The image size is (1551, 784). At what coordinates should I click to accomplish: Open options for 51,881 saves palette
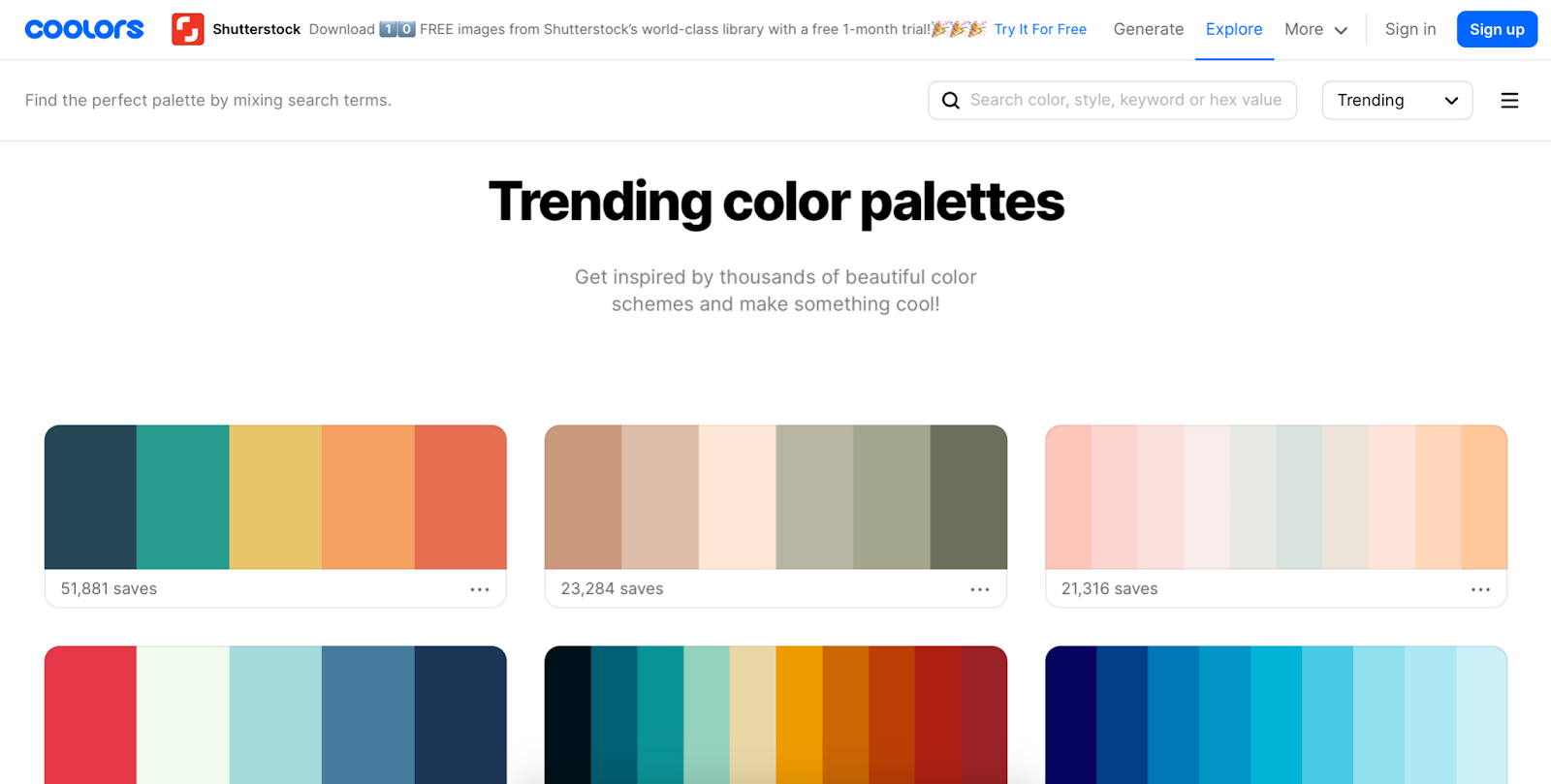[x=480, y=589]
